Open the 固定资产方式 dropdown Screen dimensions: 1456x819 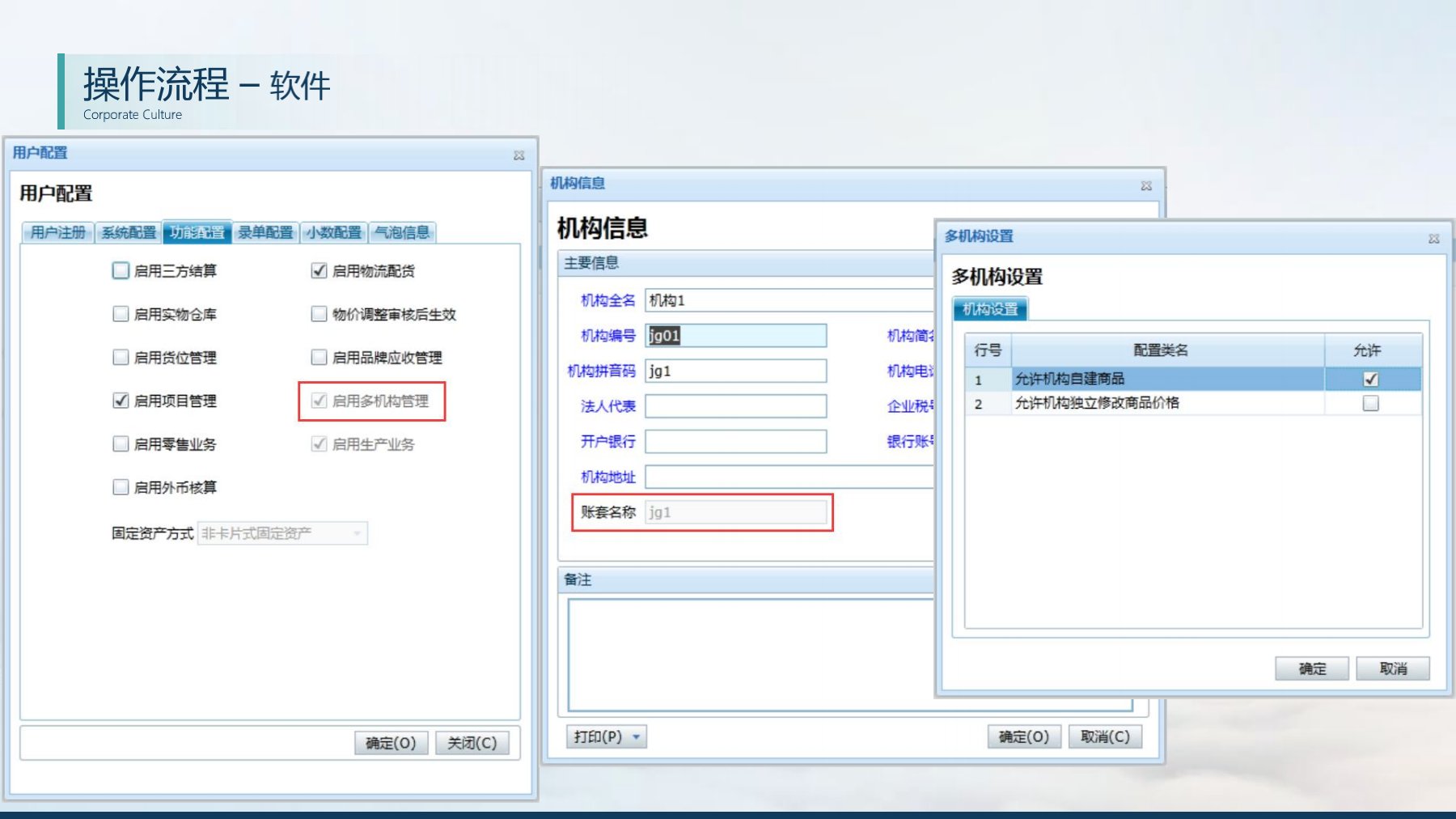tap(358, 533)
